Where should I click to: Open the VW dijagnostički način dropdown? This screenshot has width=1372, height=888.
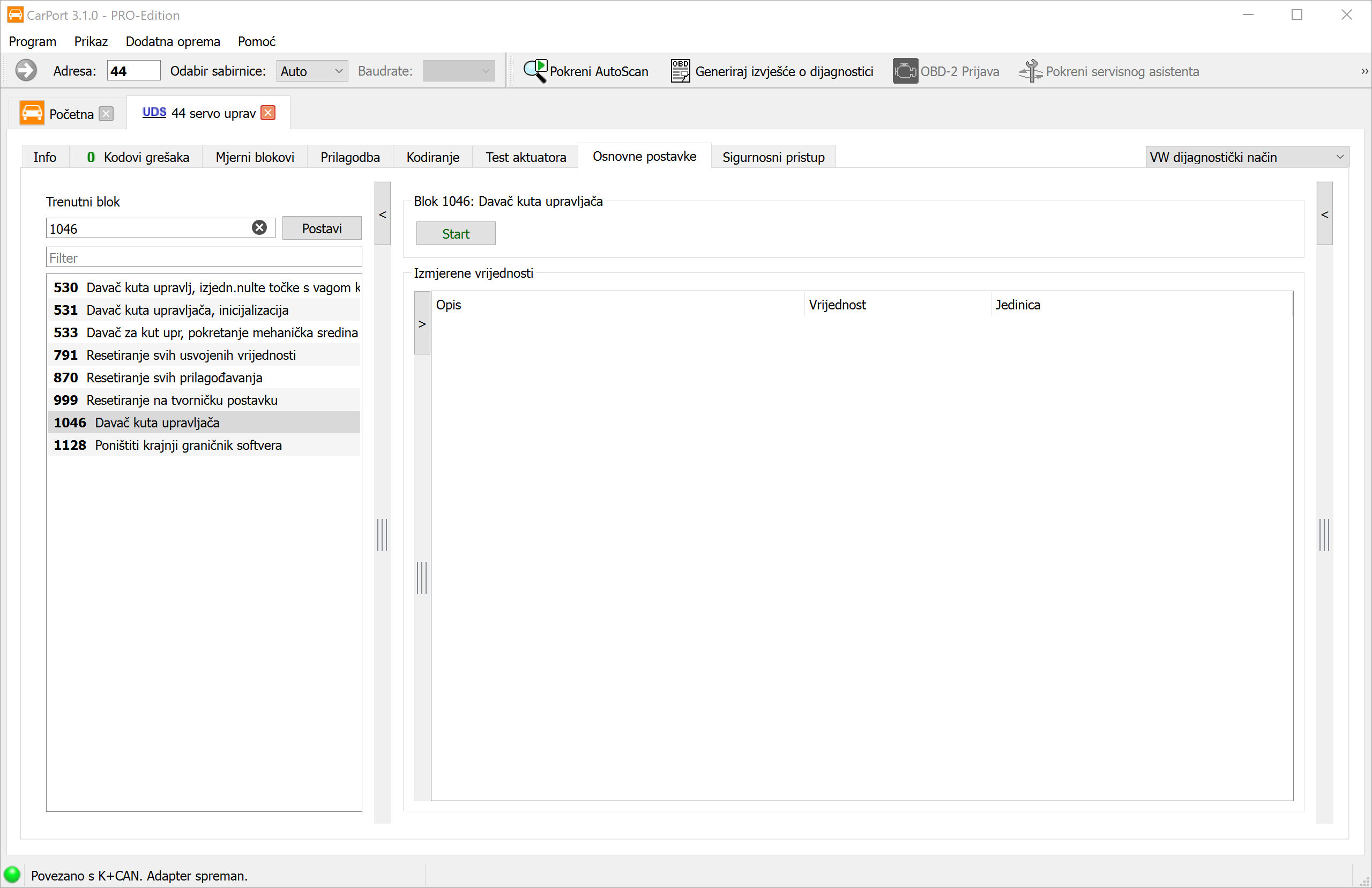pyautogui.click(x=1247, y=157)
